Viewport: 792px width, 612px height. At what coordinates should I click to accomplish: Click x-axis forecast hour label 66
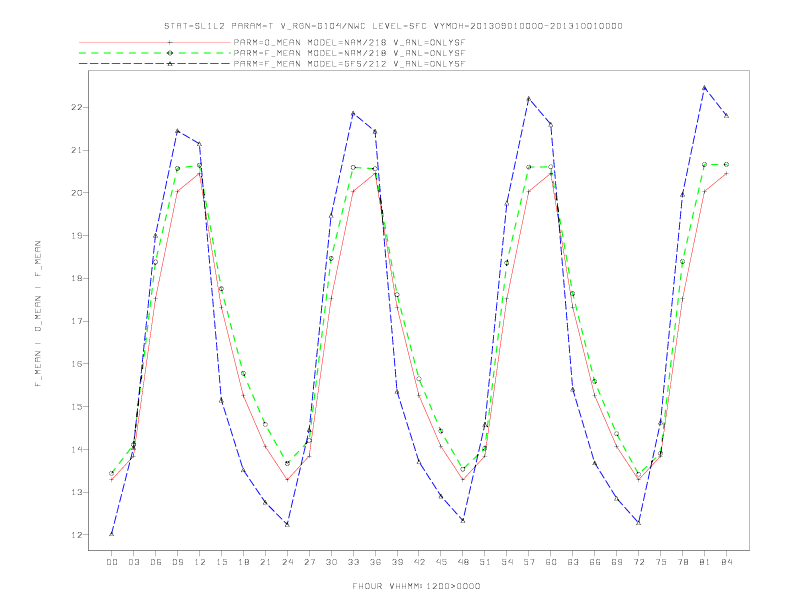(x=595, y=562)
